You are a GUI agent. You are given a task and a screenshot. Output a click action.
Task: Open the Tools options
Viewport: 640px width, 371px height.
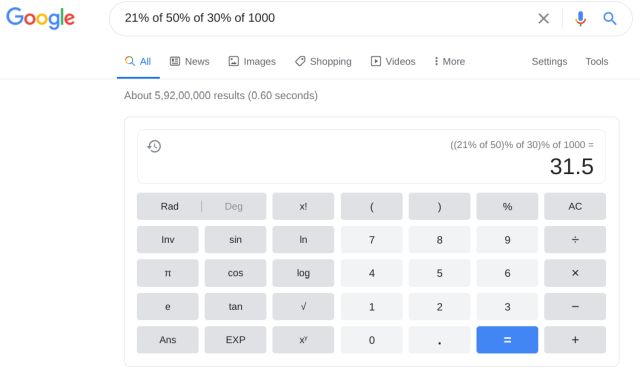click(596, 61)
